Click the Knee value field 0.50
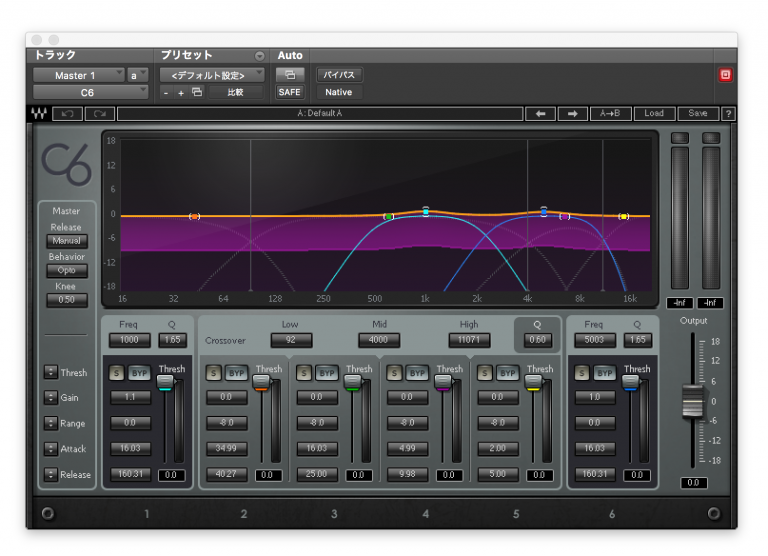Screen dimensions: 768x556 tap(67, 300)
